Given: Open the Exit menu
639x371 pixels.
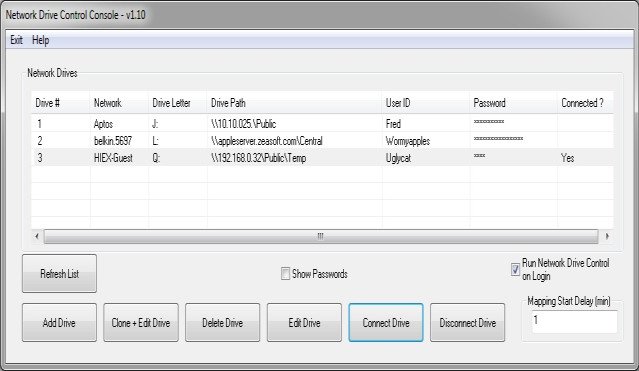Looking at the screenshot, I should pos(16,40).
